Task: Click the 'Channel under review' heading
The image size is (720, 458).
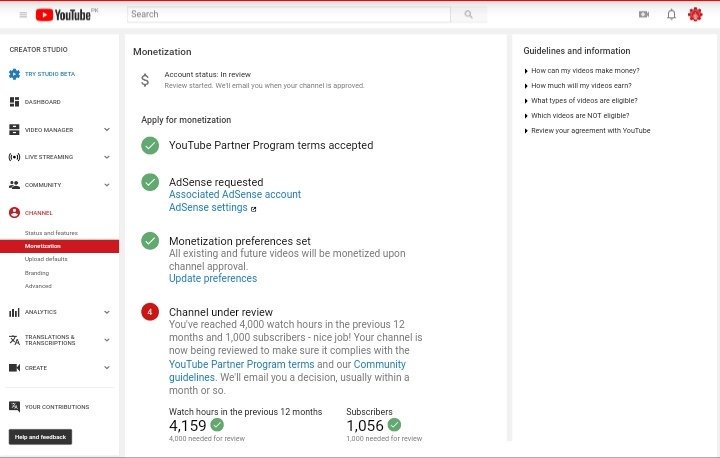Action: tap(221, 312)
